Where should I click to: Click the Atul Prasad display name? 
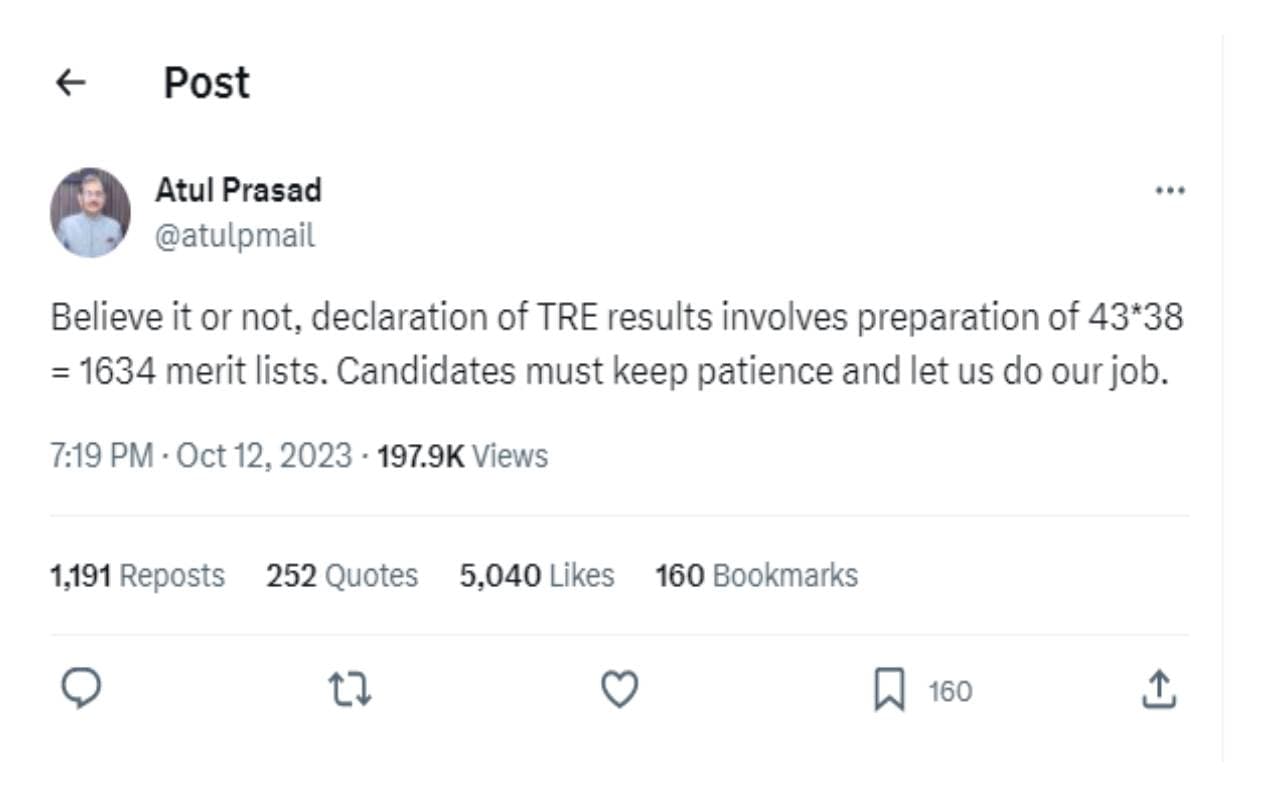(x=238, y=190)
